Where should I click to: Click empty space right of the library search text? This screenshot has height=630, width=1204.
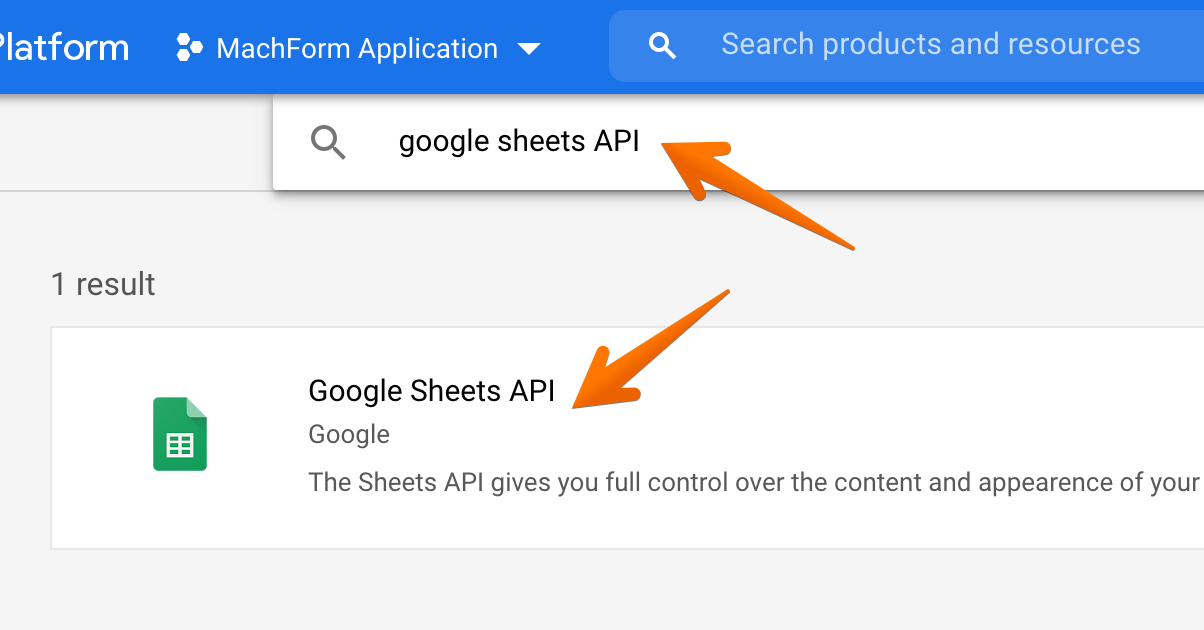click(1000, 142)
